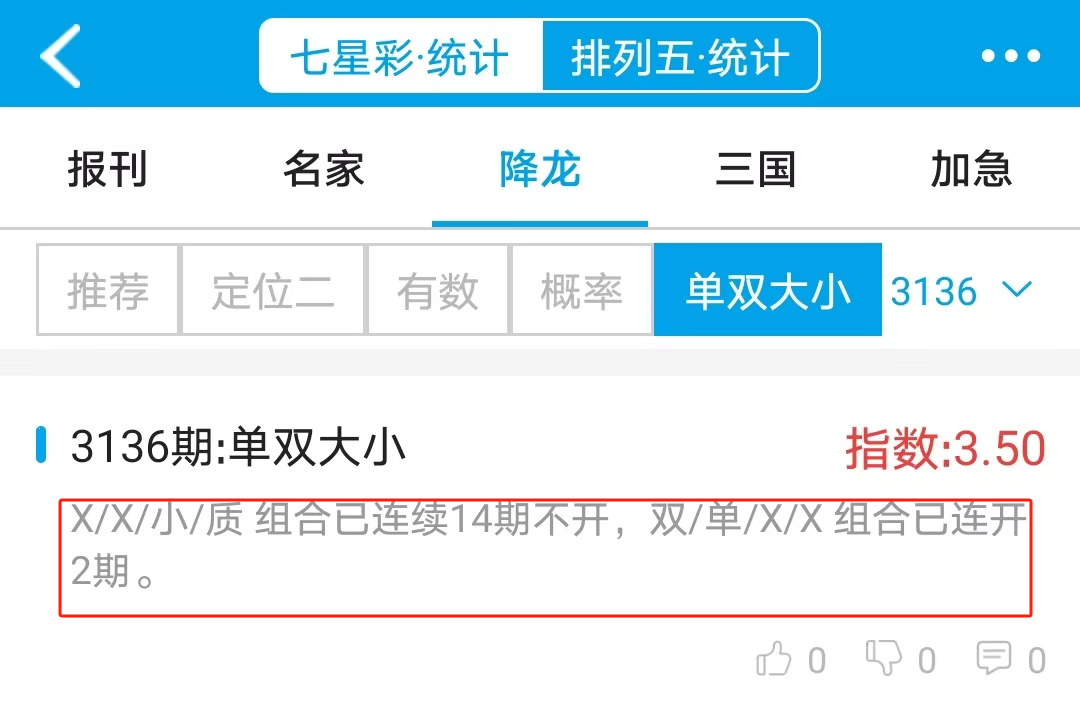Select the 定位二 filter button

coord(273,290)
